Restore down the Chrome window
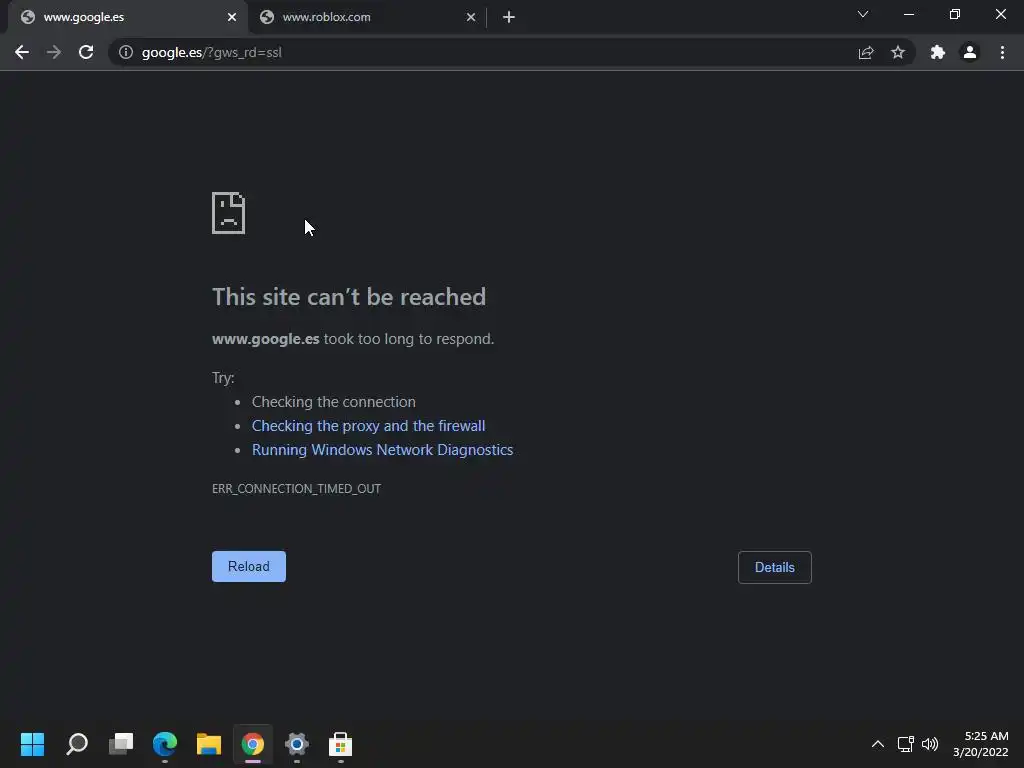 (955, 14)
